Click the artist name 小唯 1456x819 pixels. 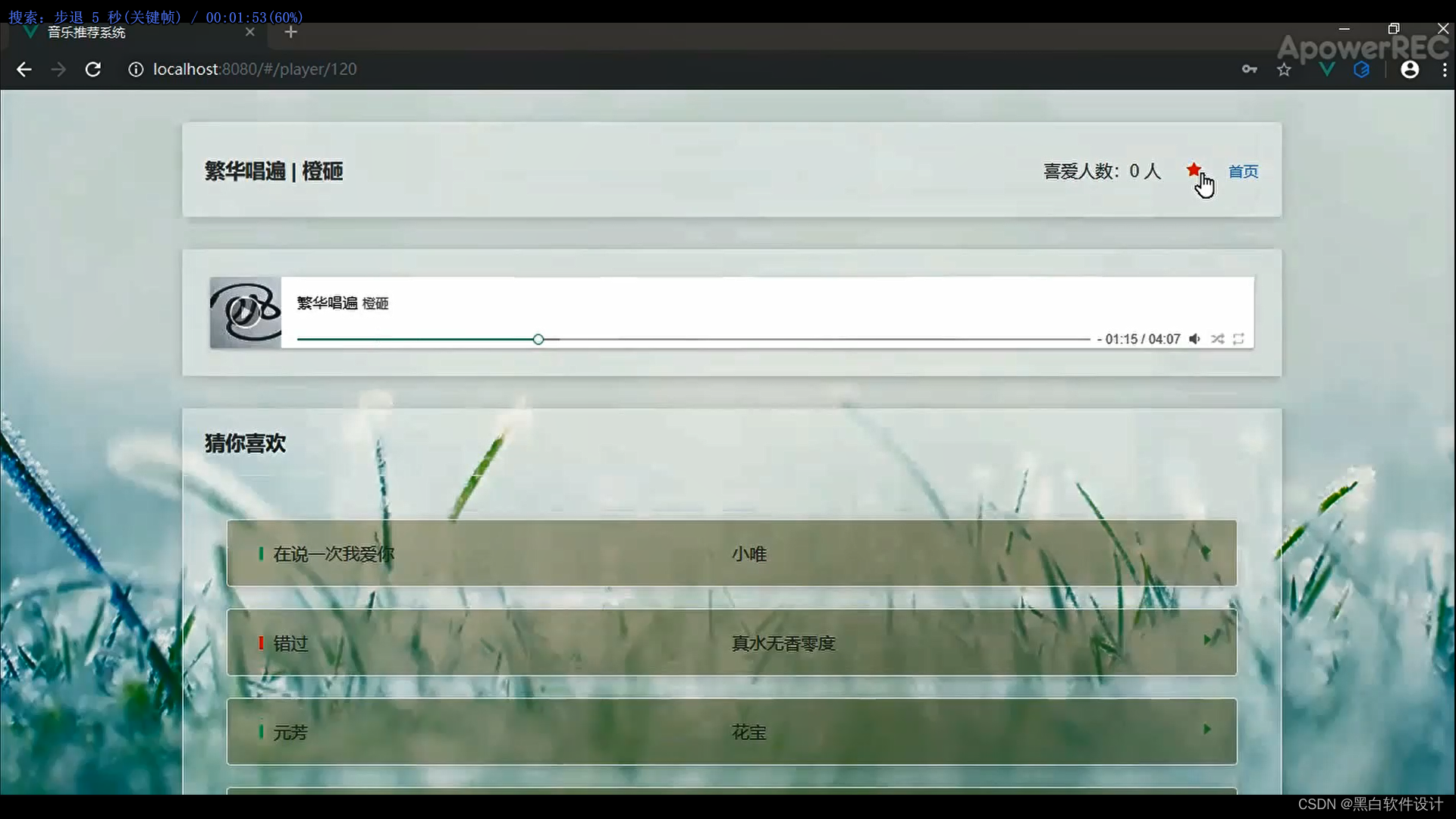(x=749, y=554)
